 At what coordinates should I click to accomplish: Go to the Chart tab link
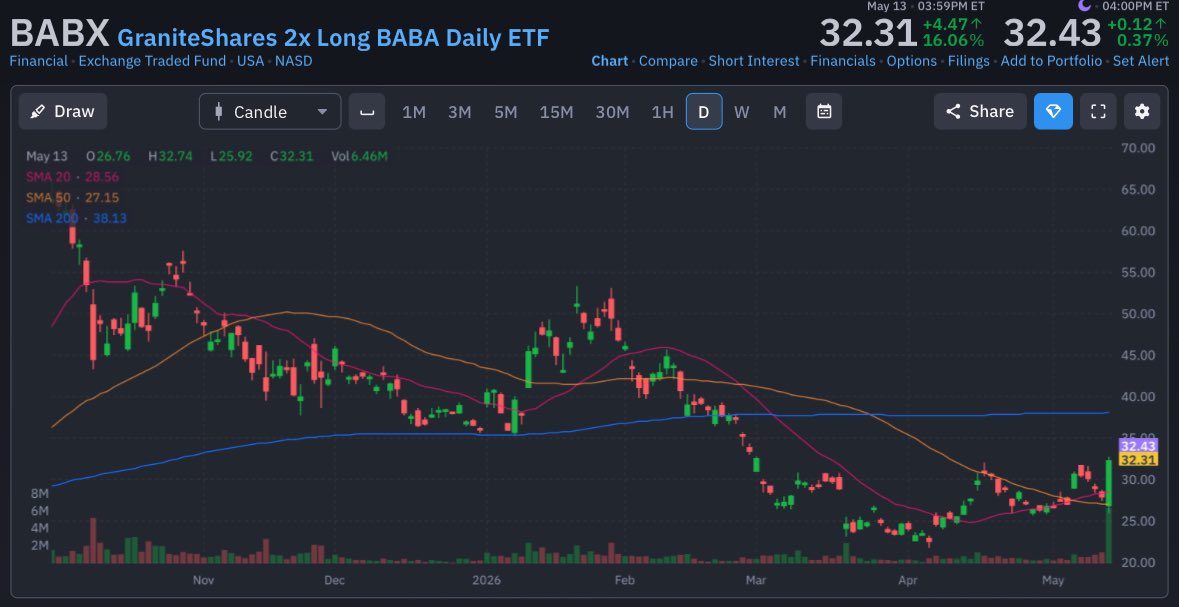(x=610, y=61)
